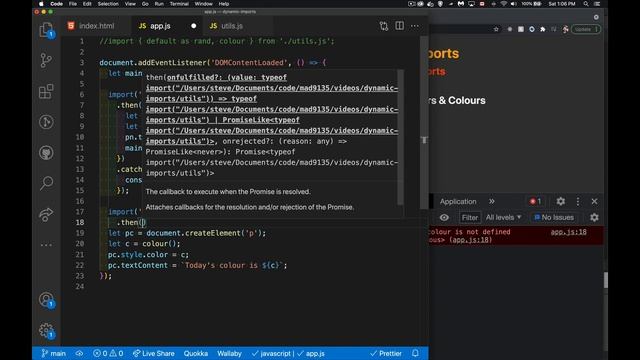Image resolution: width=640 pixels, height=360 pixels.
Task: Open the Run and Debug activity icon
Action: (46, 122)
